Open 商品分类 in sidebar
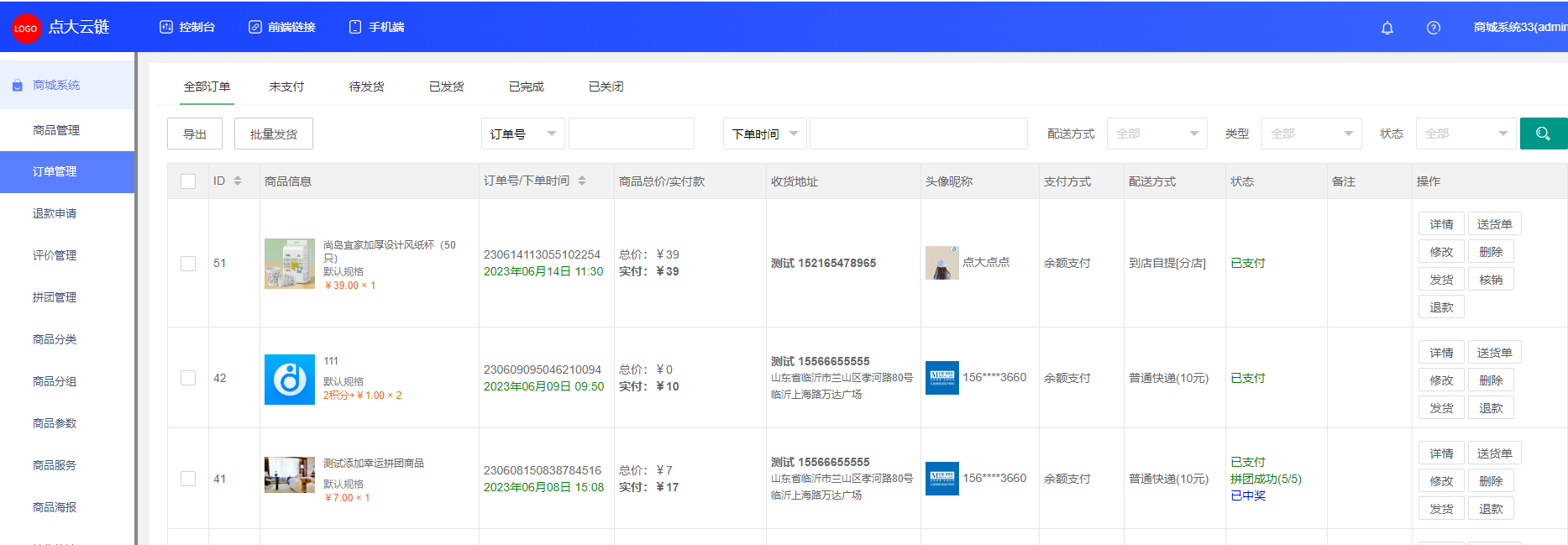This screenshot has height=545, width=1568. pos(67,339)
